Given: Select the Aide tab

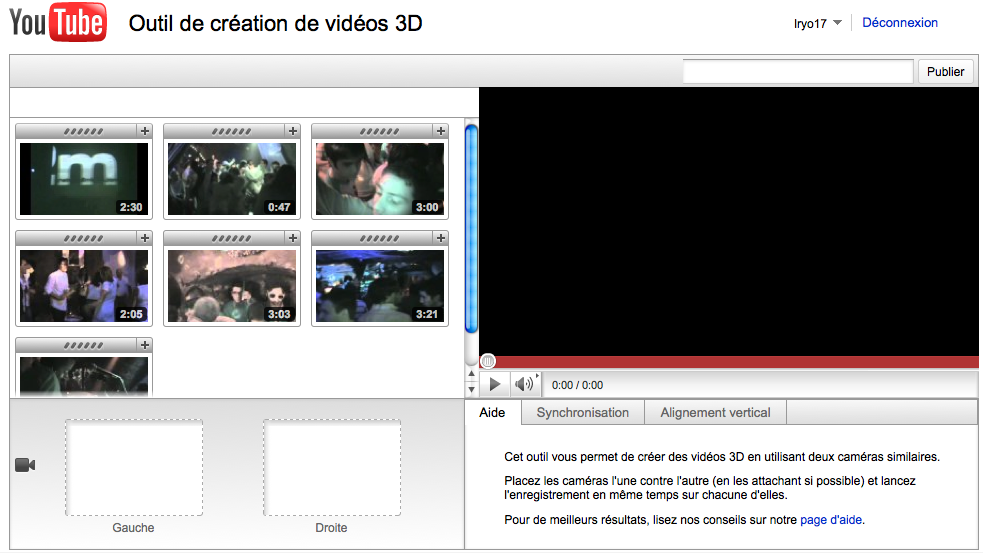Looking at the screenshot, I should click(493, 413).
